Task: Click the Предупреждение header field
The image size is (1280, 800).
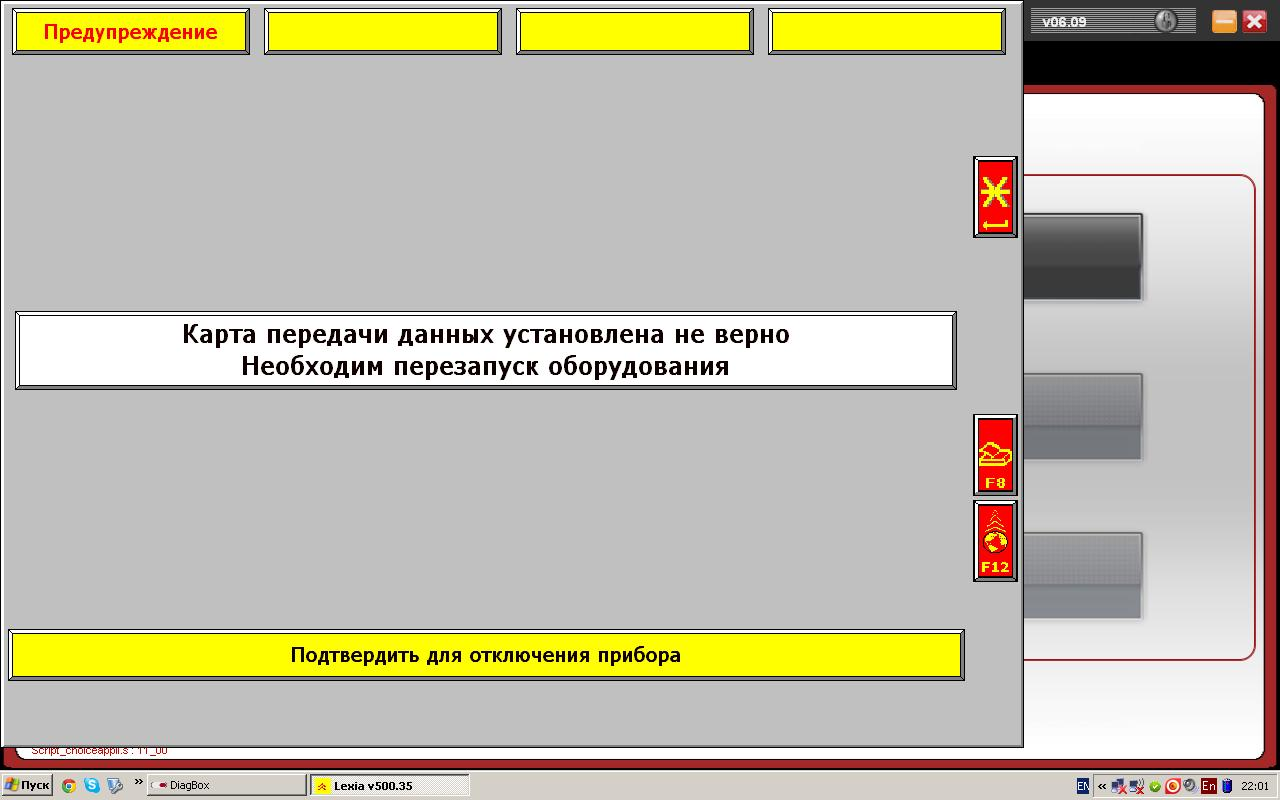Action: pyautogui.click(x=131, y=32)
